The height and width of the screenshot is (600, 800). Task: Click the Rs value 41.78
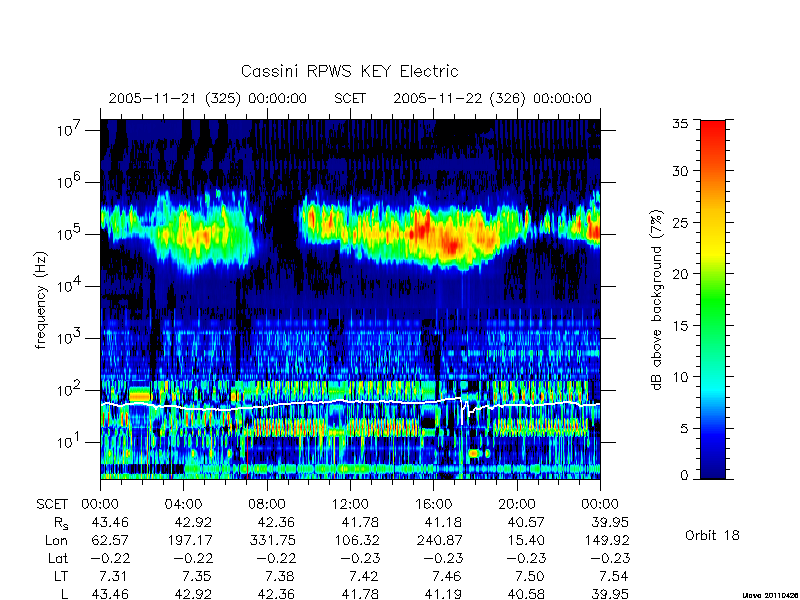[361, 522]
